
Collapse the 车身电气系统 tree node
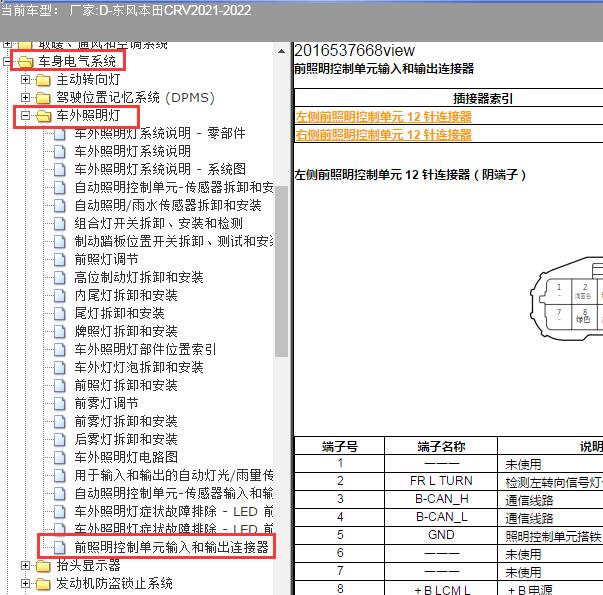point(7,61)
